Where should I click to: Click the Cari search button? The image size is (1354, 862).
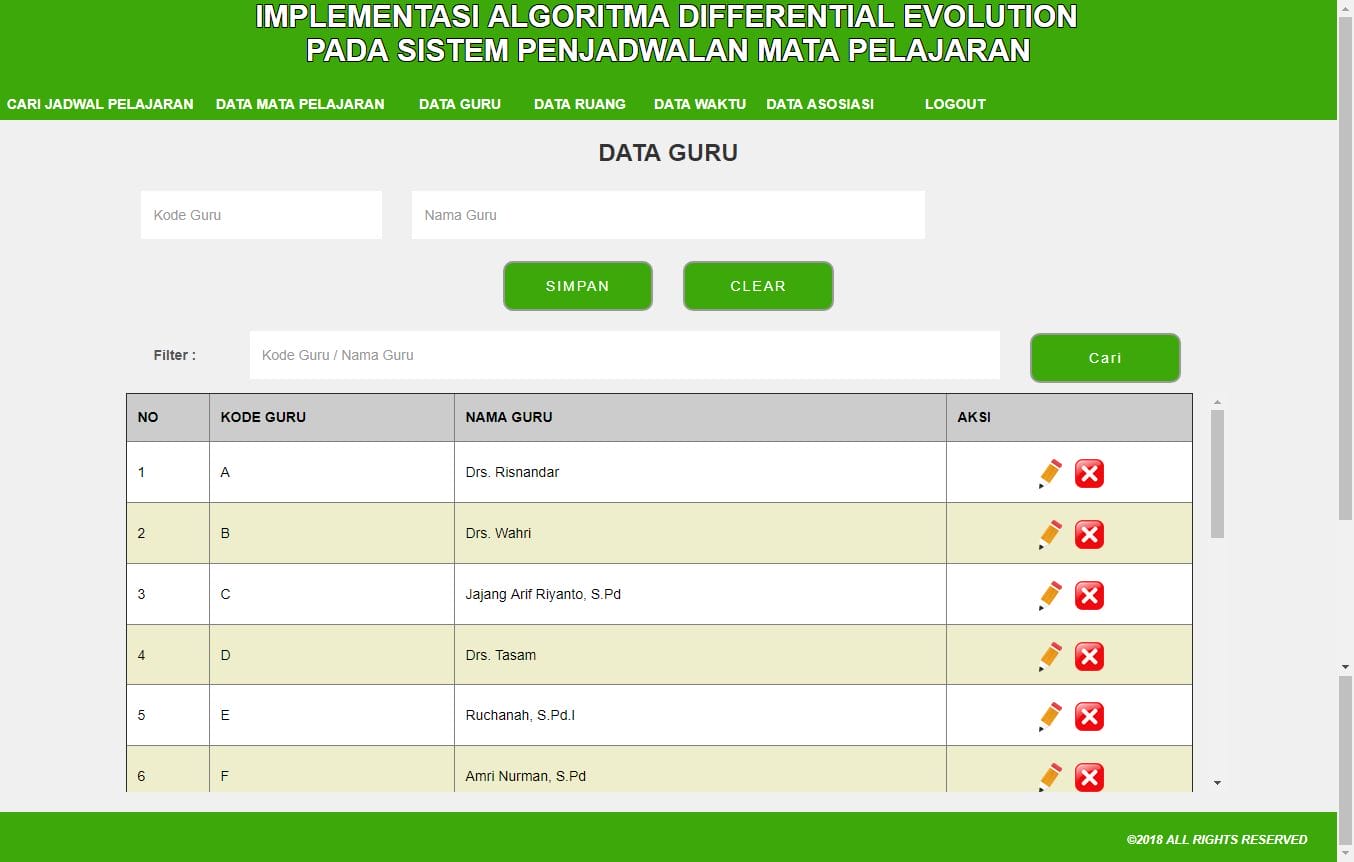point(1104,358)
